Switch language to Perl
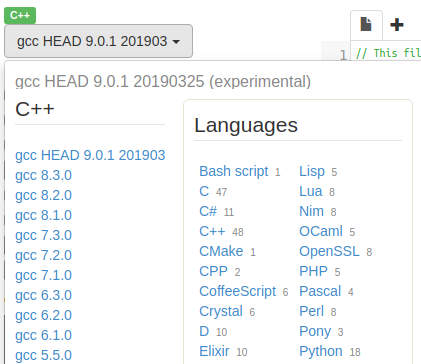 pos(311,311)
